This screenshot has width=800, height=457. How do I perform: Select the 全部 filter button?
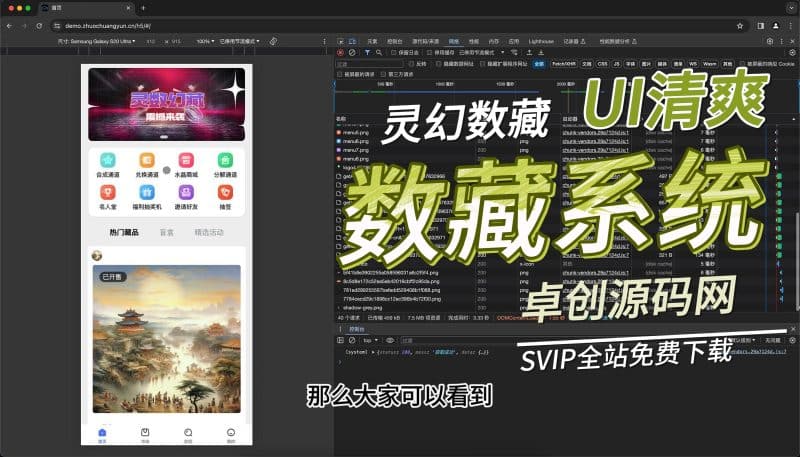(x=539, y=64)
